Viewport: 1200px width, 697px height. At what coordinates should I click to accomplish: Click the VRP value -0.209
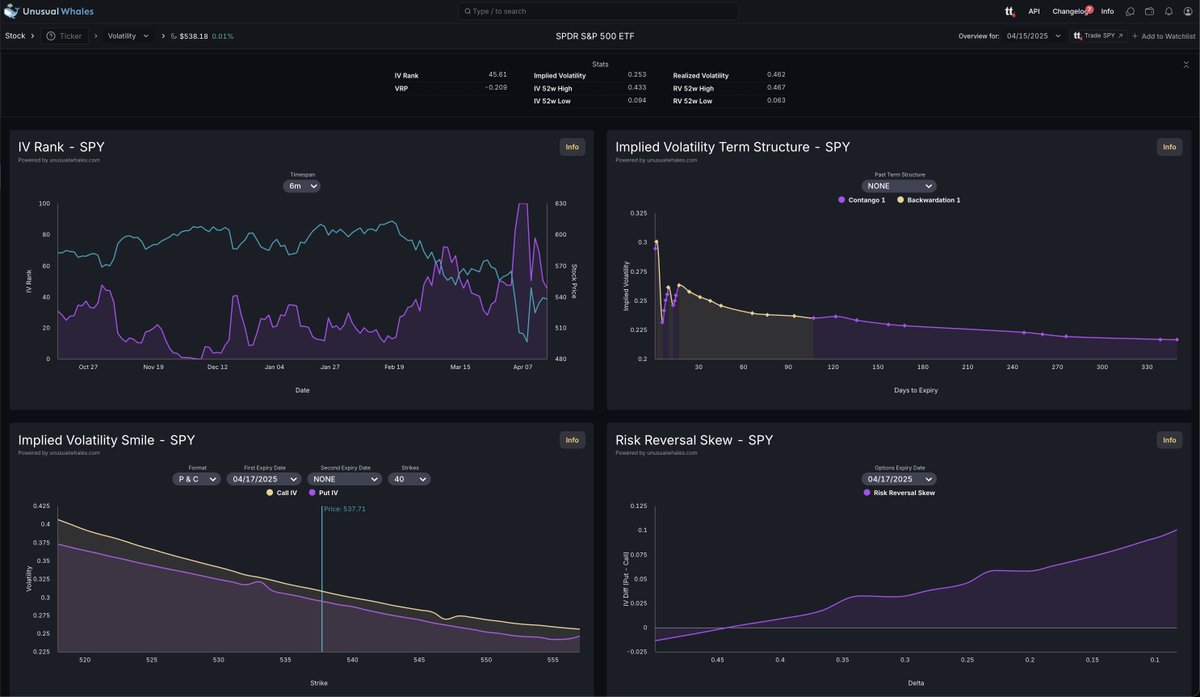tap(495, 87)
